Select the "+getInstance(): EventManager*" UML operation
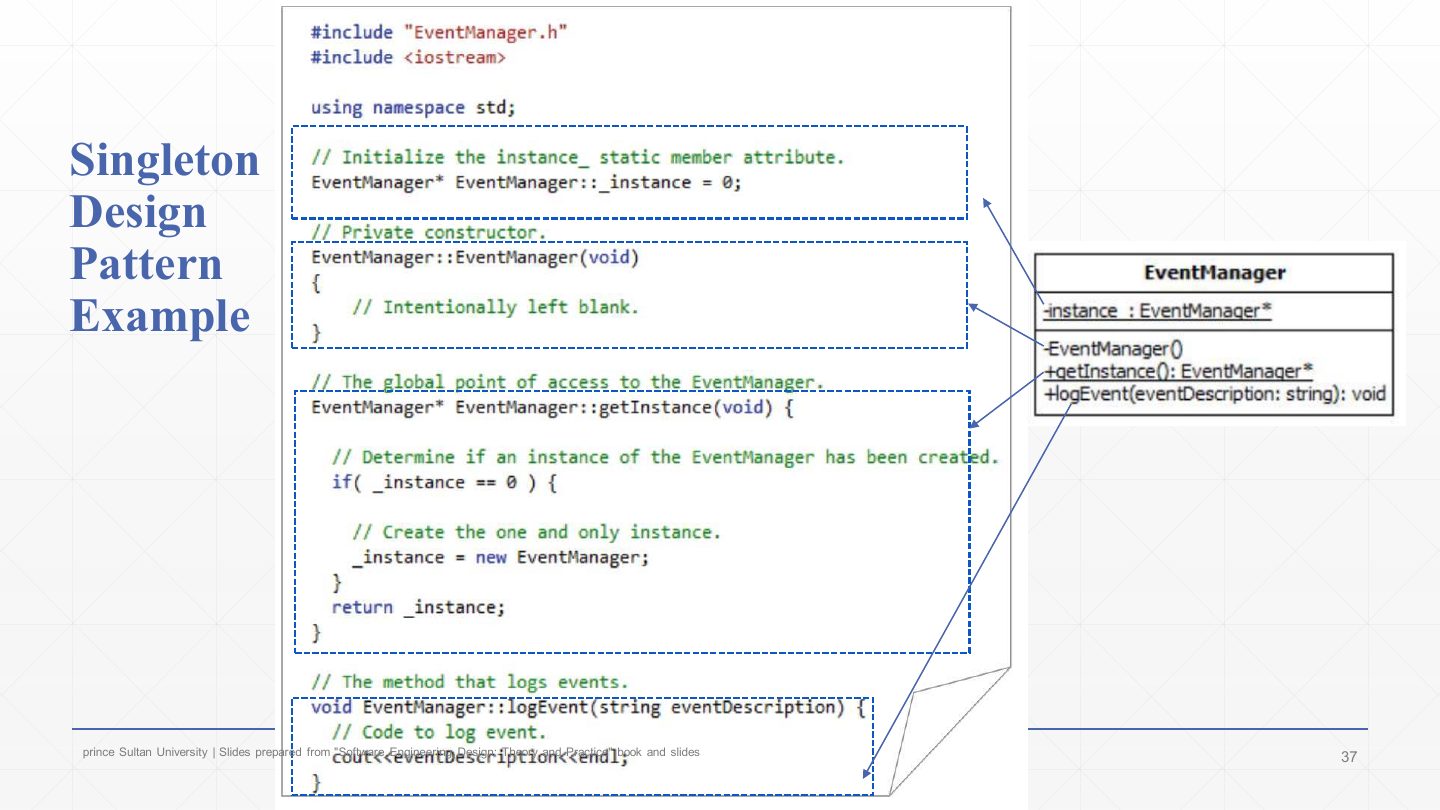 click(1177, 371)
